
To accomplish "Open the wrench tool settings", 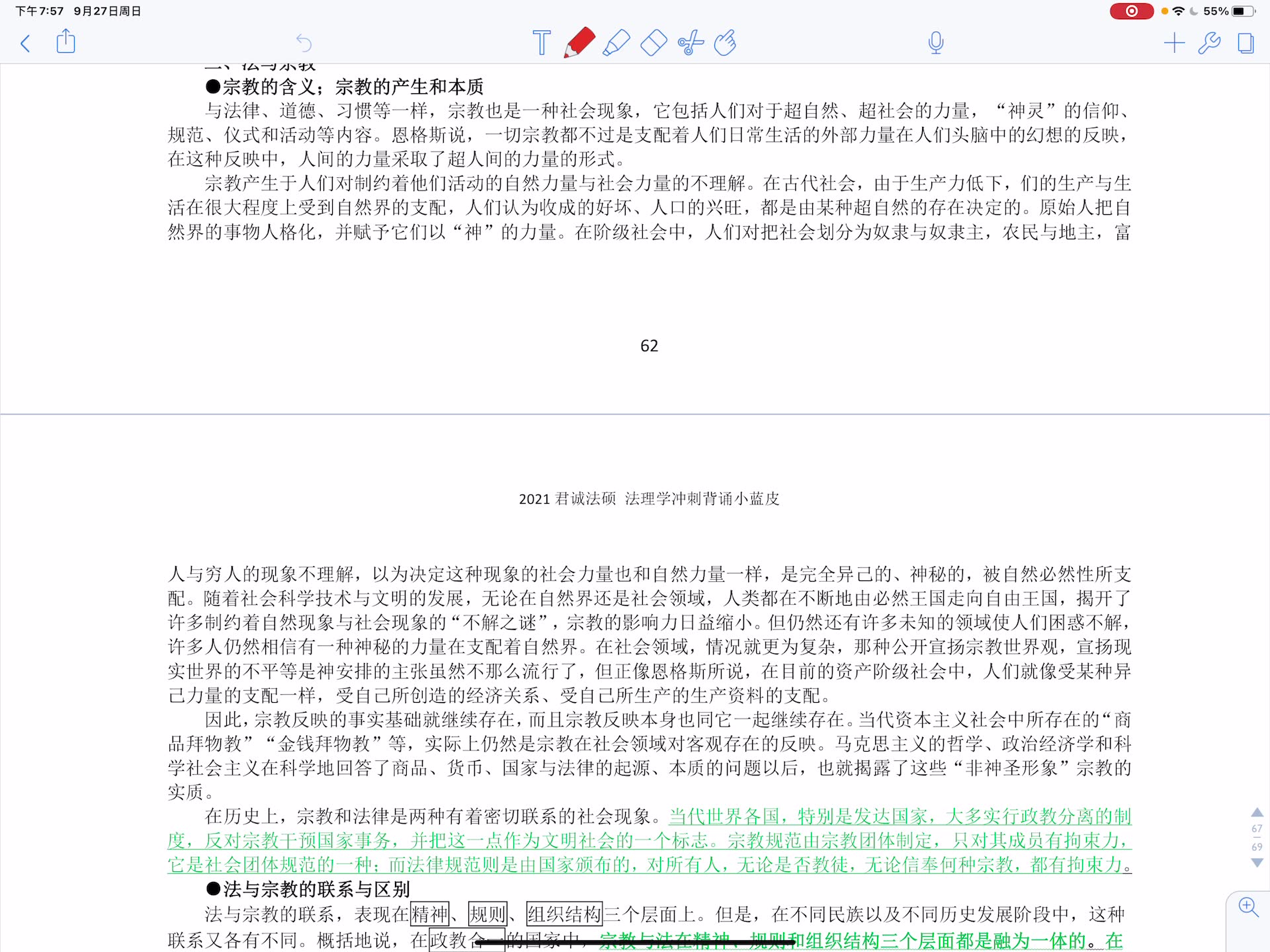I will tap(1210, 42).
